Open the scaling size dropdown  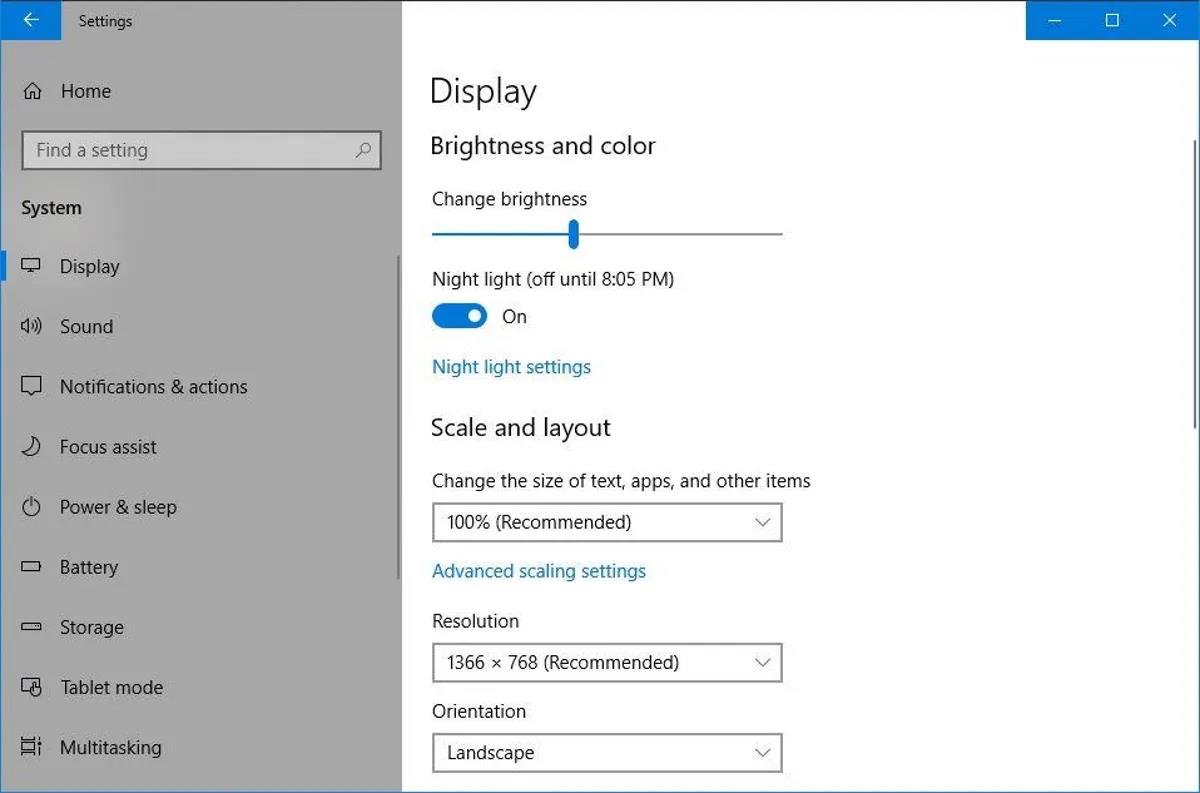(x=606, y=522)
